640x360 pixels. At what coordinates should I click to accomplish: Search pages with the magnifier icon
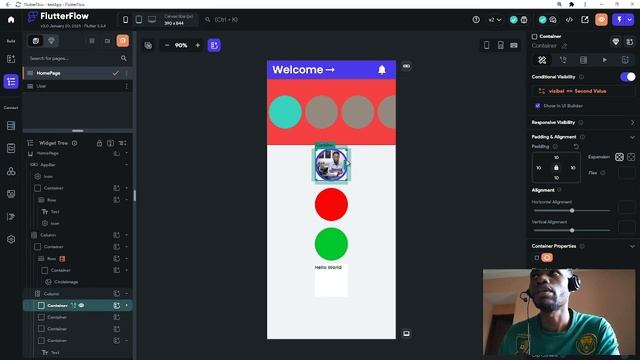[124, 58]
